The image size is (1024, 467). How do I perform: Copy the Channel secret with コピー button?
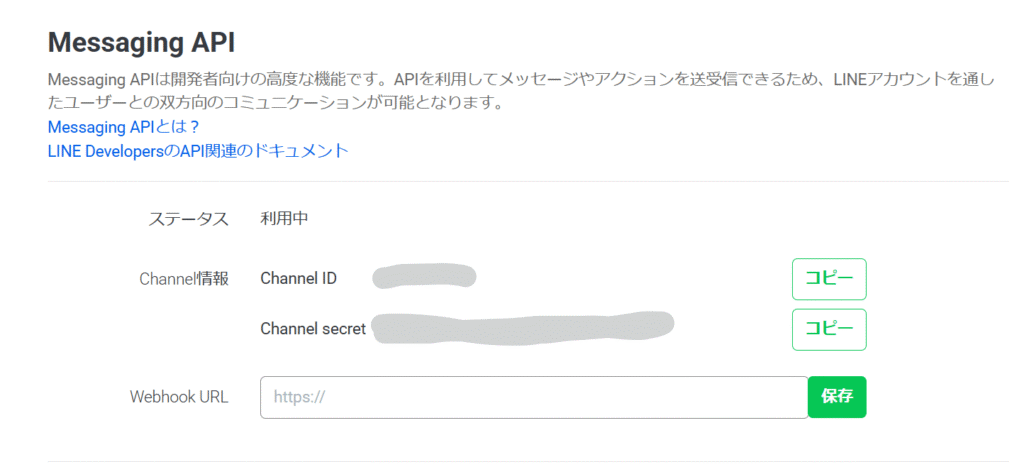[x=829, y=329]
